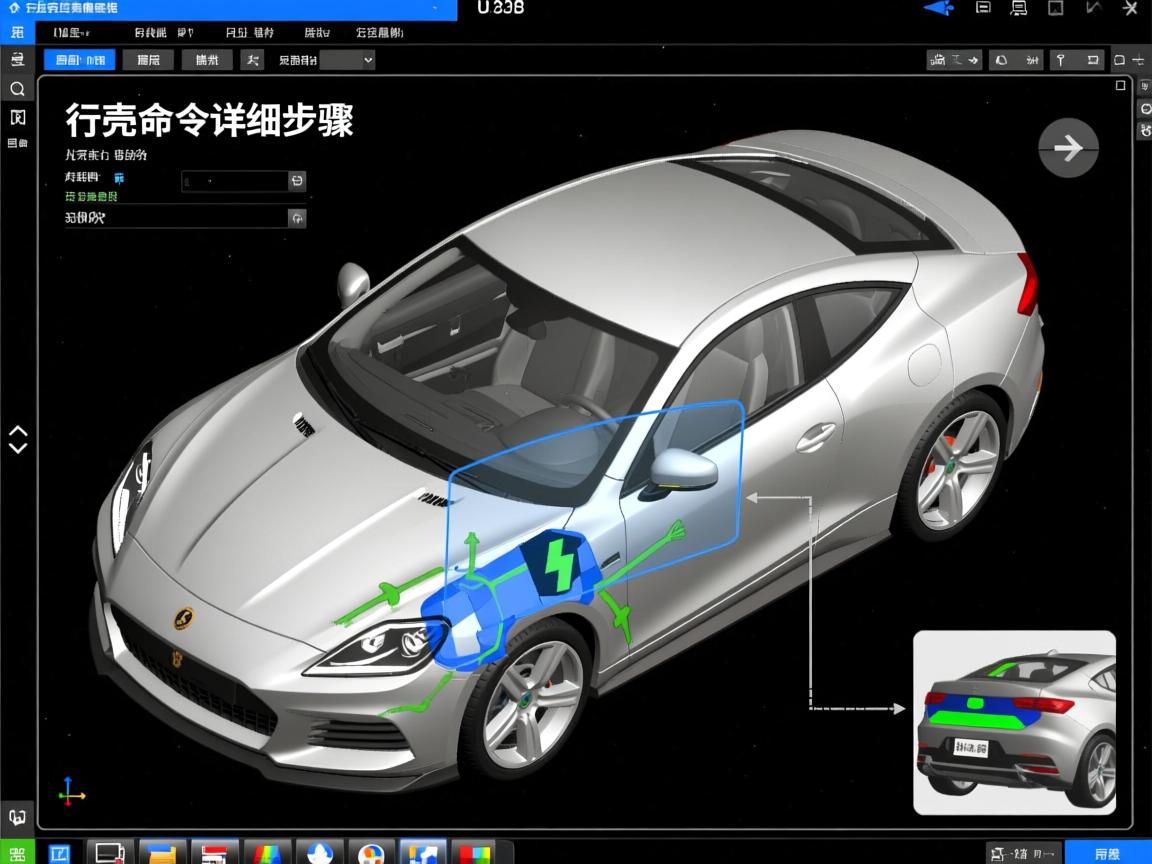Toggle the small blue indicator beside first field label

(x=119, y=178)
